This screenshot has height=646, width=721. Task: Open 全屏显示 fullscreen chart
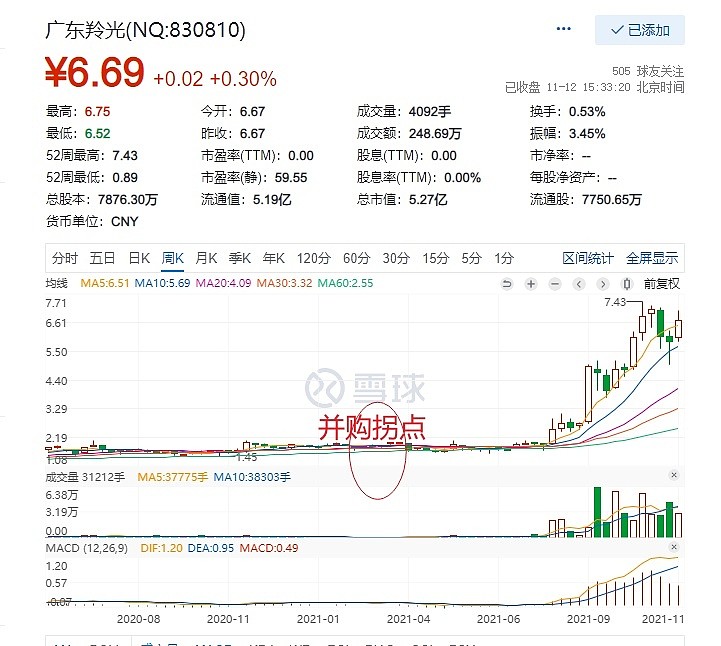pos(652,258)
